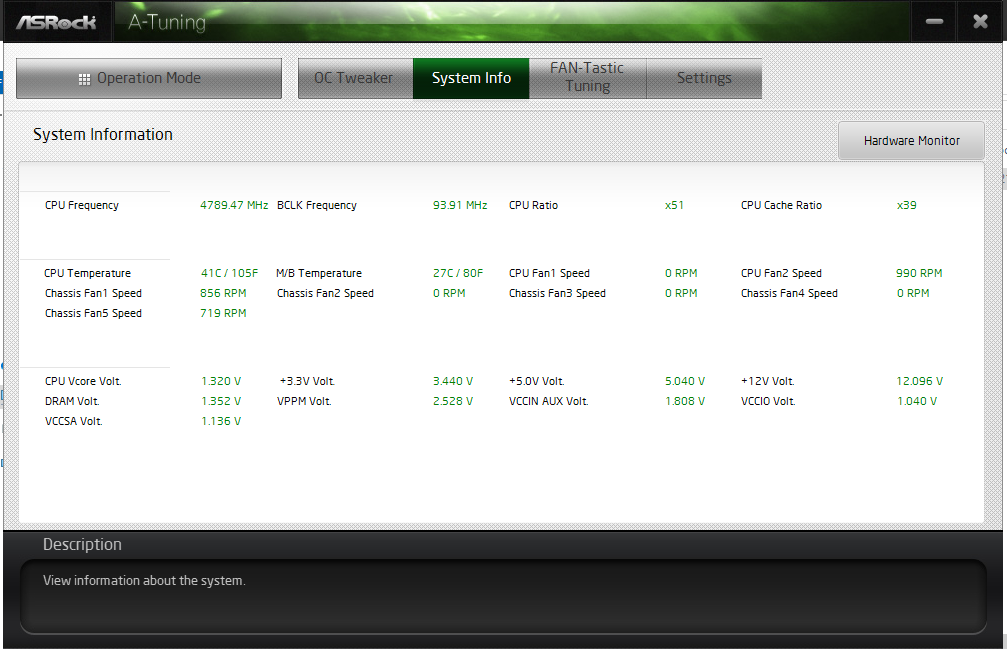Click the System Information heading
Image resolution: width=1007 pixels, height=649 pixels.
[103, 135]
